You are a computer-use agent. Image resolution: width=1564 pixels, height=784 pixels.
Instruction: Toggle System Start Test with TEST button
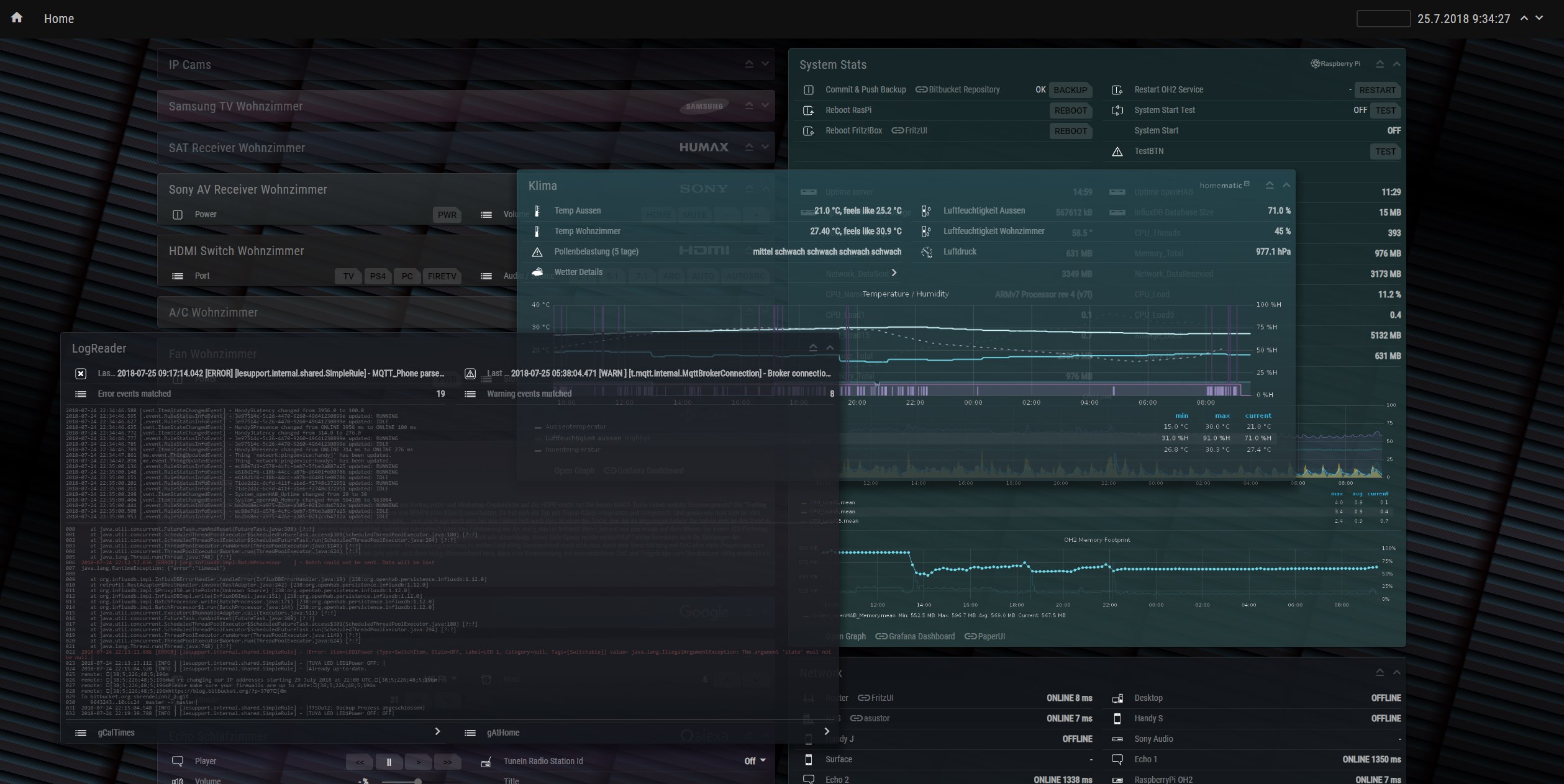point(1384,110)
